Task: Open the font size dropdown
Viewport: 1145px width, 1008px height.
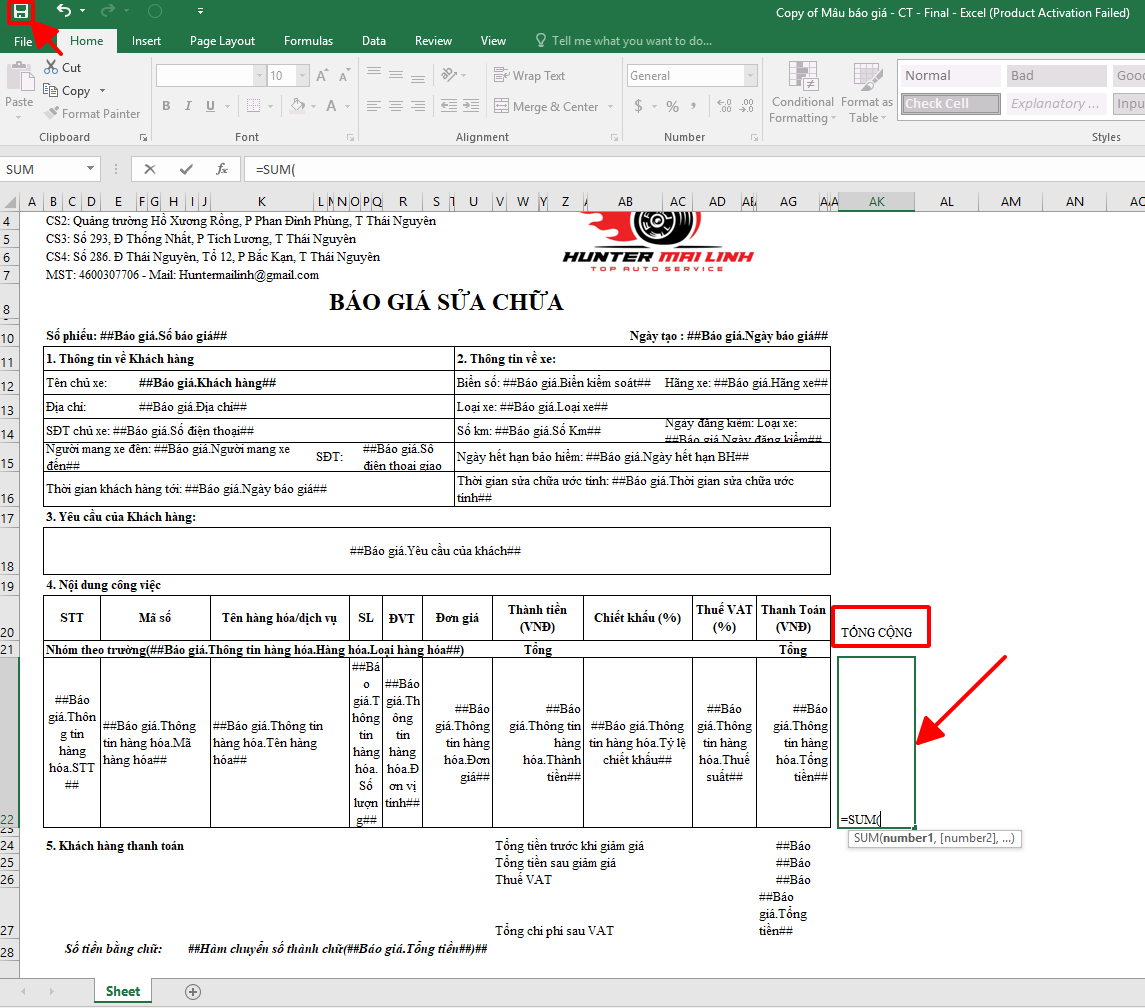Action: [303, 76]
